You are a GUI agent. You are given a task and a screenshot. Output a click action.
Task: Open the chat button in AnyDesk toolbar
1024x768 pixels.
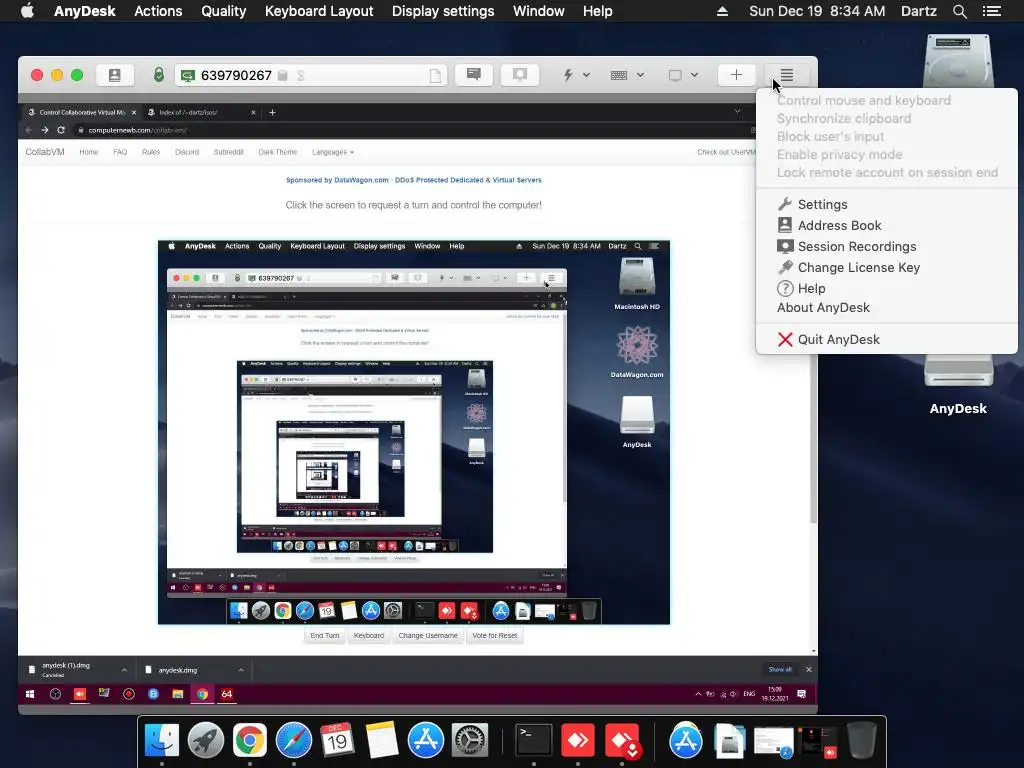tap(474, 74)
